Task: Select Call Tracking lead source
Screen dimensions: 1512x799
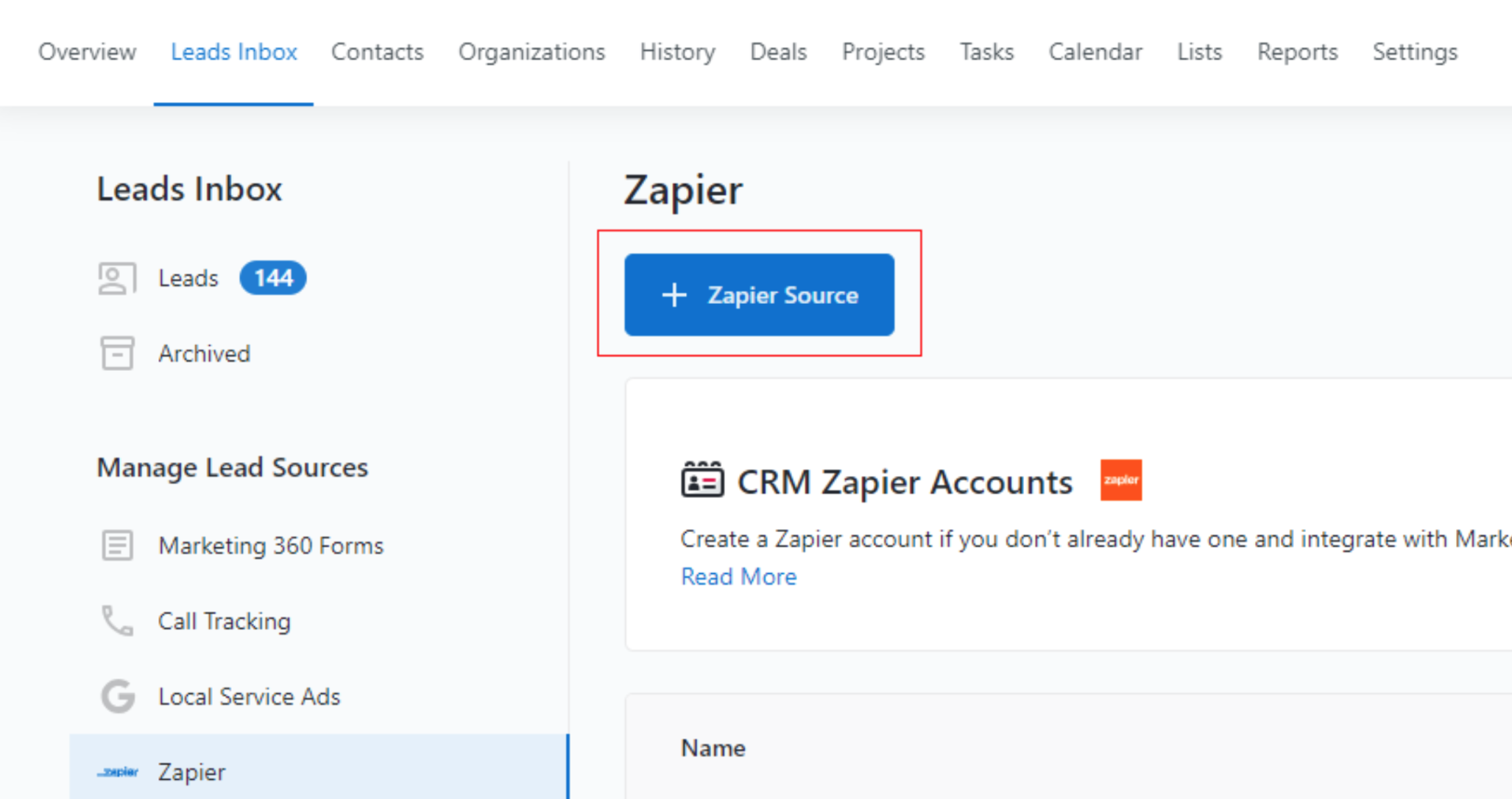Action: pyautogui.click(x=225, y=622)
